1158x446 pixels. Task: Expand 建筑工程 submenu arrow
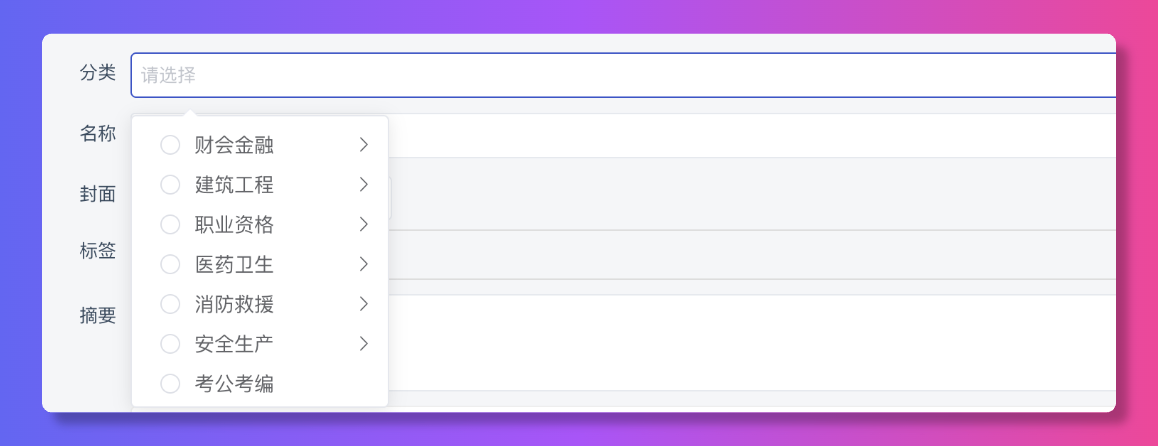(x=364, y=185)
